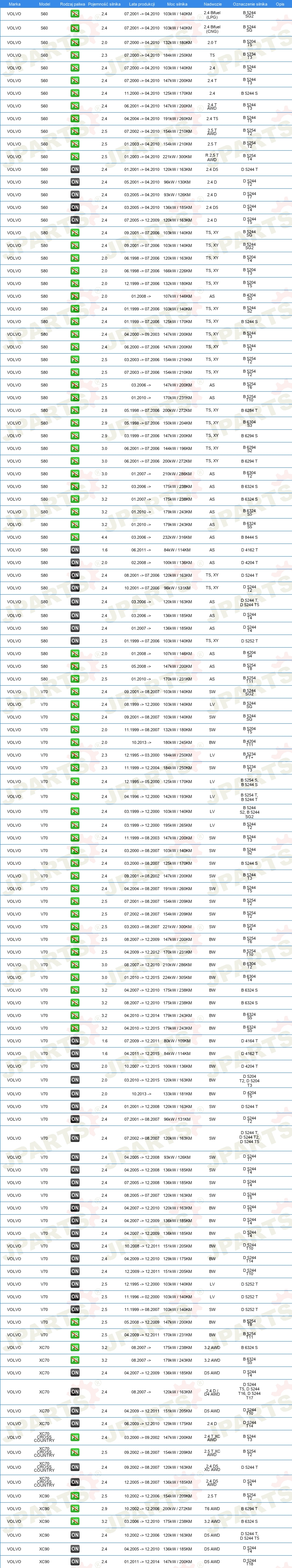This screenshot has height=1568, width=292.
Task: Click petrol icon for S80 210kW/286KM
Action: tap(74, 473)
